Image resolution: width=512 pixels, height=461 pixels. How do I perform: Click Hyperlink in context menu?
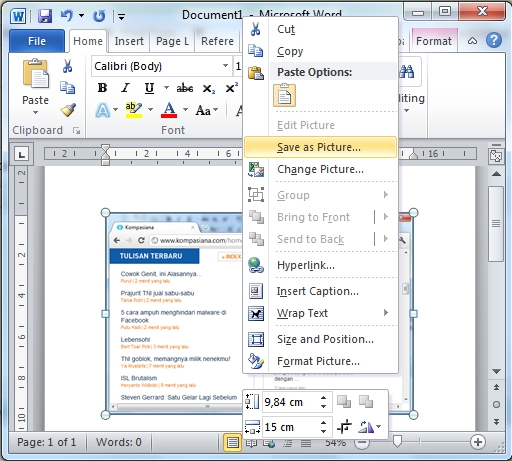click(321, 265)
